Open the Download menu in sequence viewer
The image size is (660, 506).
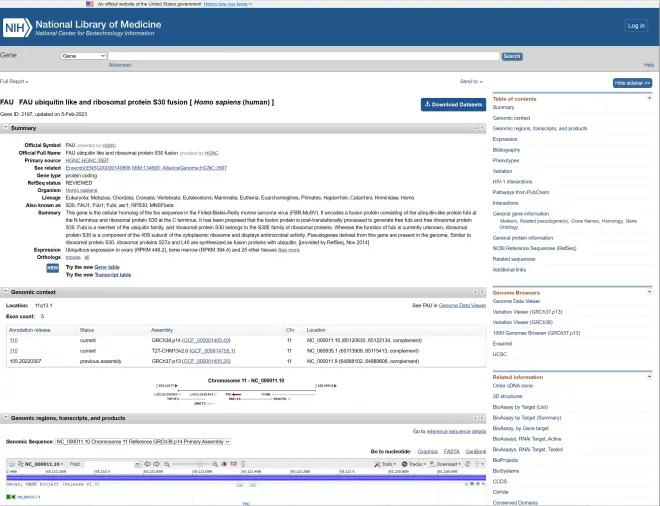coord(448,464)
